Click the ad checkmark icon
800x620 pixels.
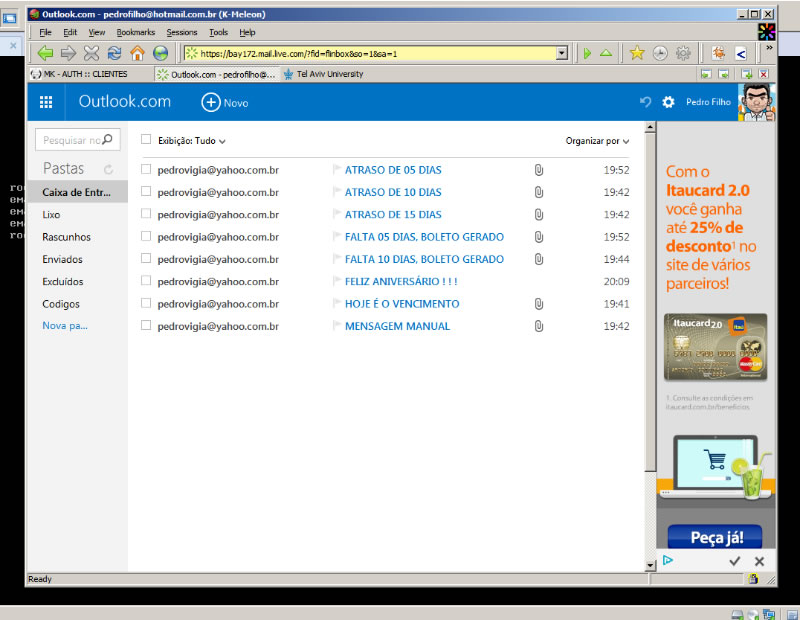[735, 561]
